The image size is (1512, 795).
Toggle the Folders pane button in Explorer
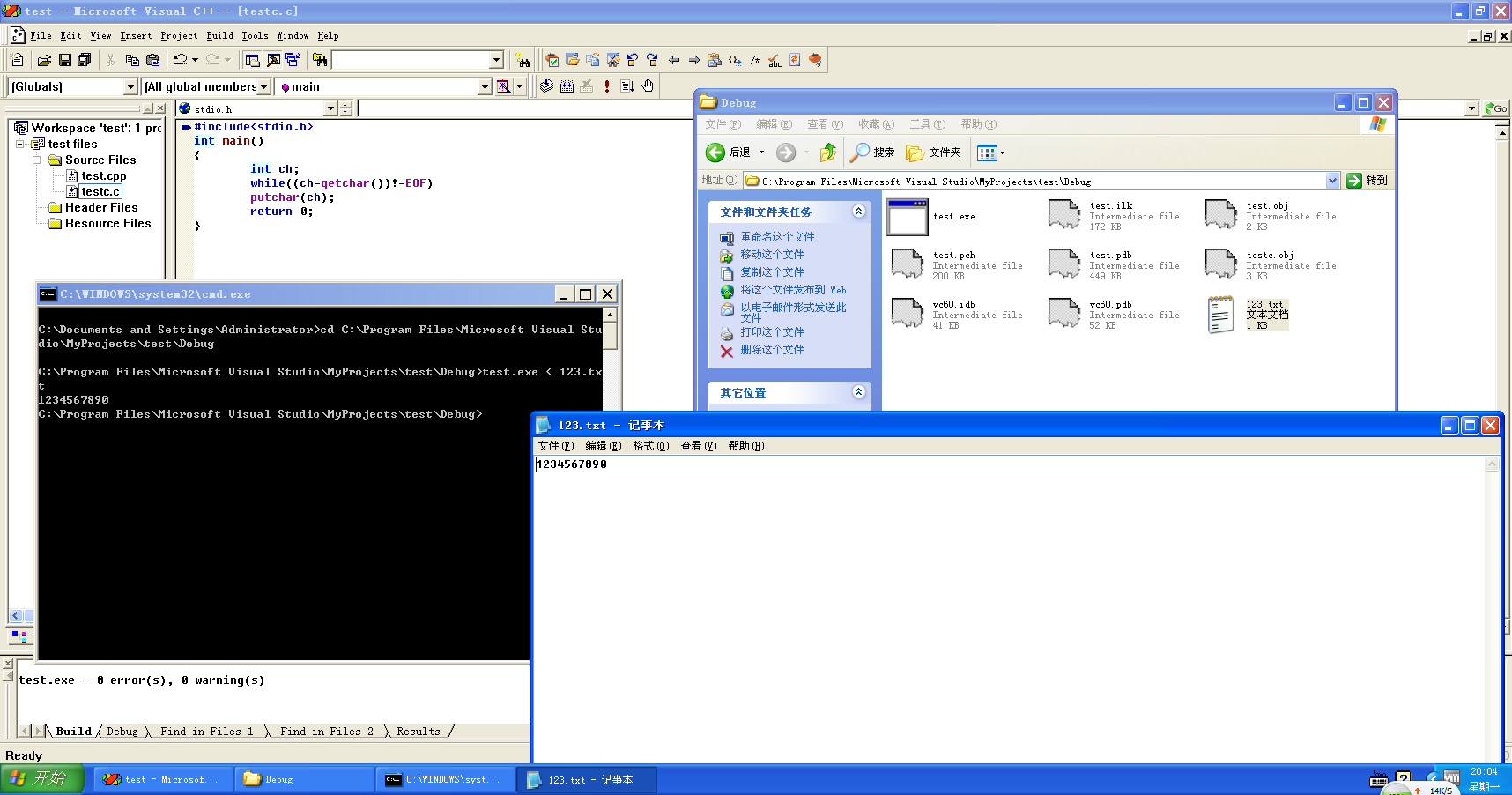[x=934, y=152]
